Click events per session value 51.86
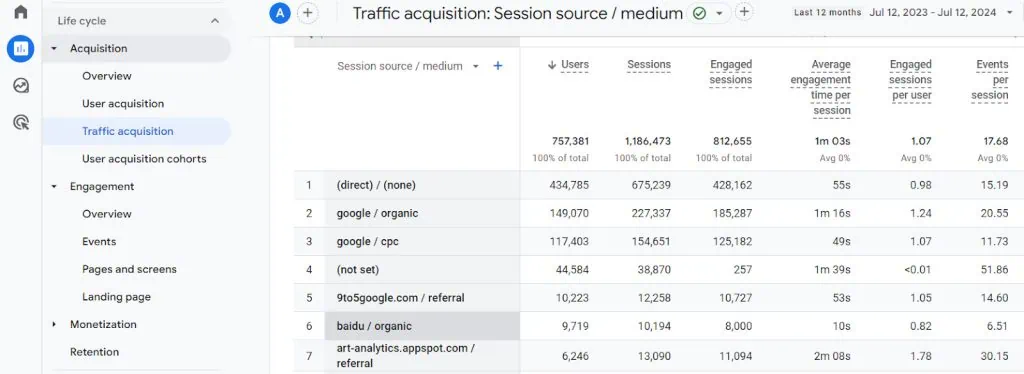 point(995,270)
